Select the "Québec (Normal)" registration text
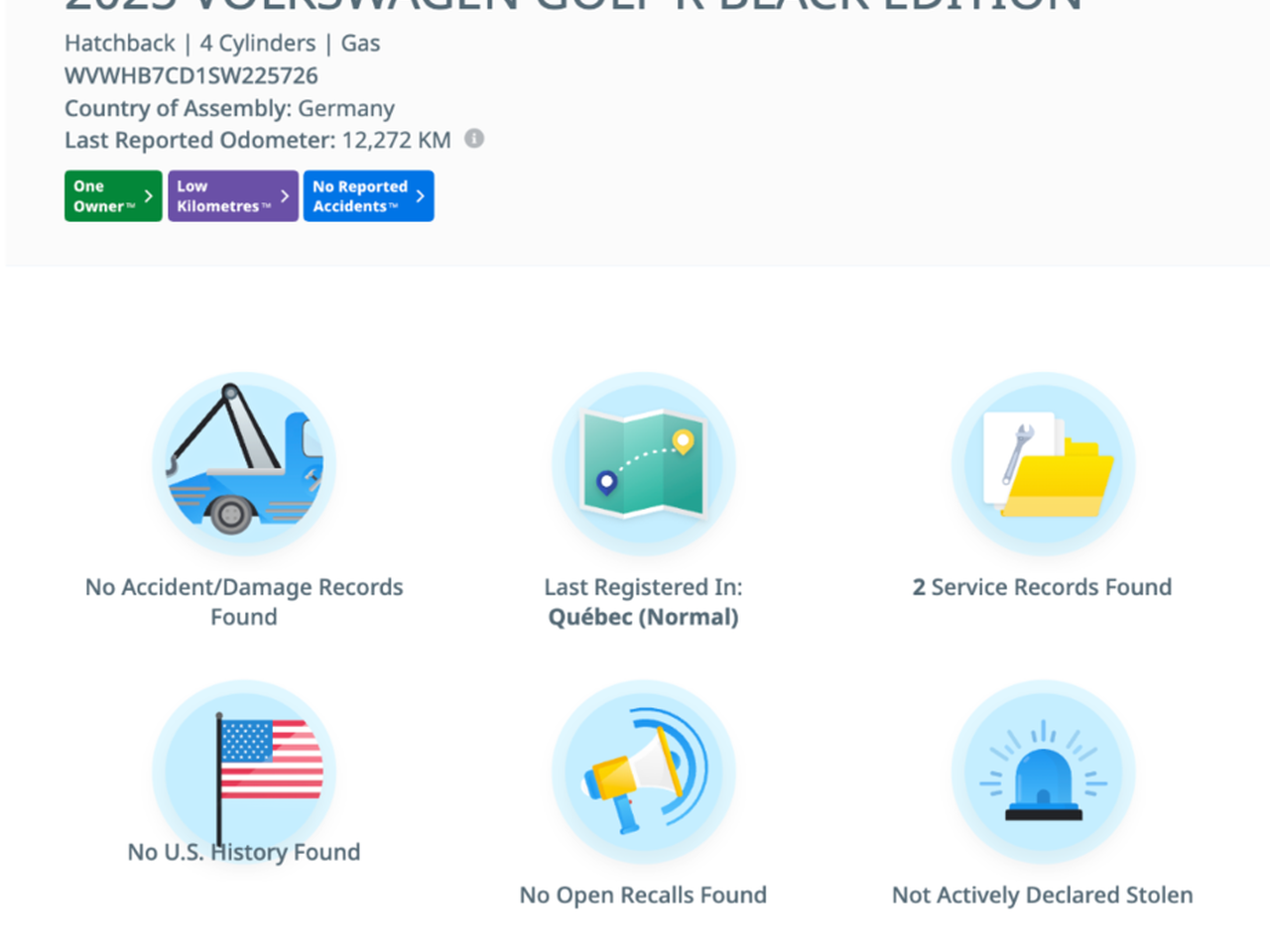Image resolution: width=1270 pixels, height=952 pixels. point(643,617)
